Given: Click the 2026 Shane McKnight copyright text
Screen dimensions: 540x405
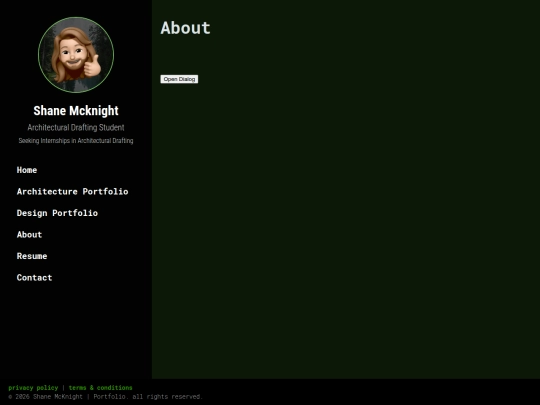Looking at the screenshot, I should click(105, 397).
